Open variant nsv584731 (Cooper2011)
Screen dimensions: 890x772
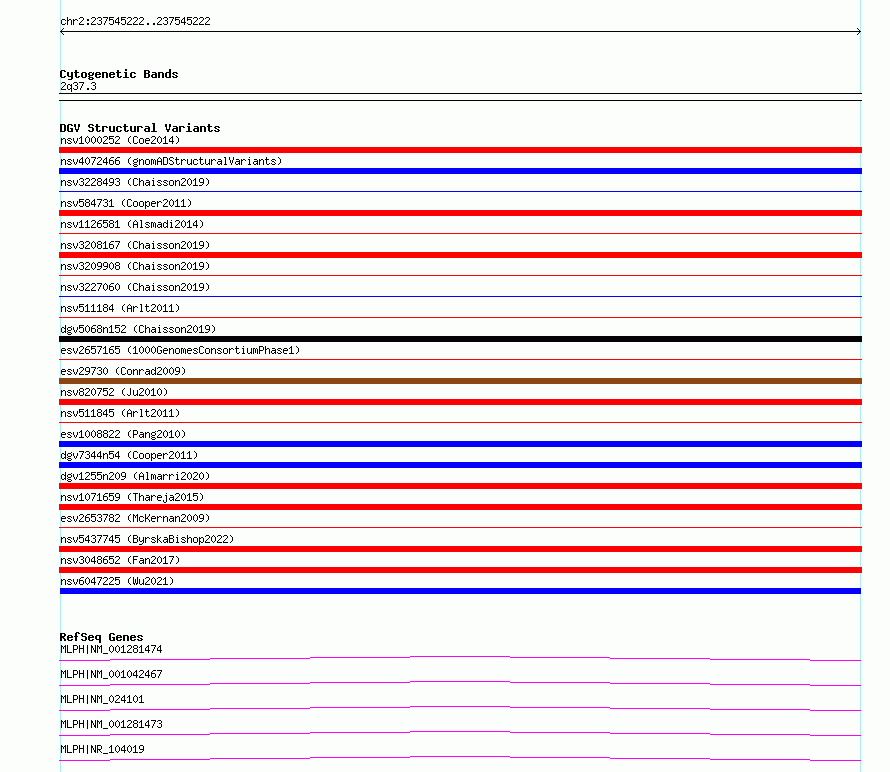pyautogui.click(x=126, y=203)
